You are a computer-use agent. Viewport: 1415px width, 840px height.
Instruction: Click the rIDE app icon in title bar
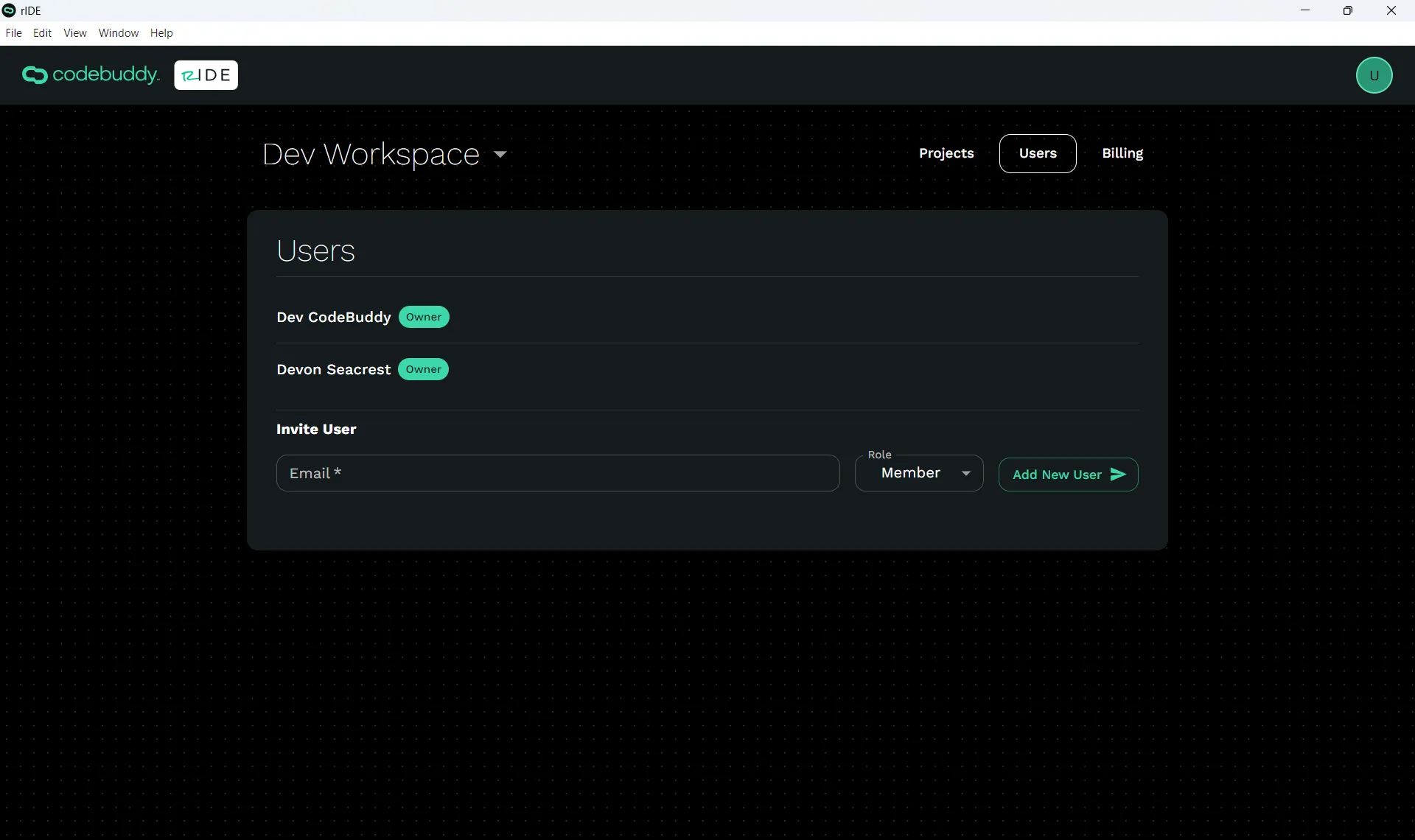click(9, 10)
